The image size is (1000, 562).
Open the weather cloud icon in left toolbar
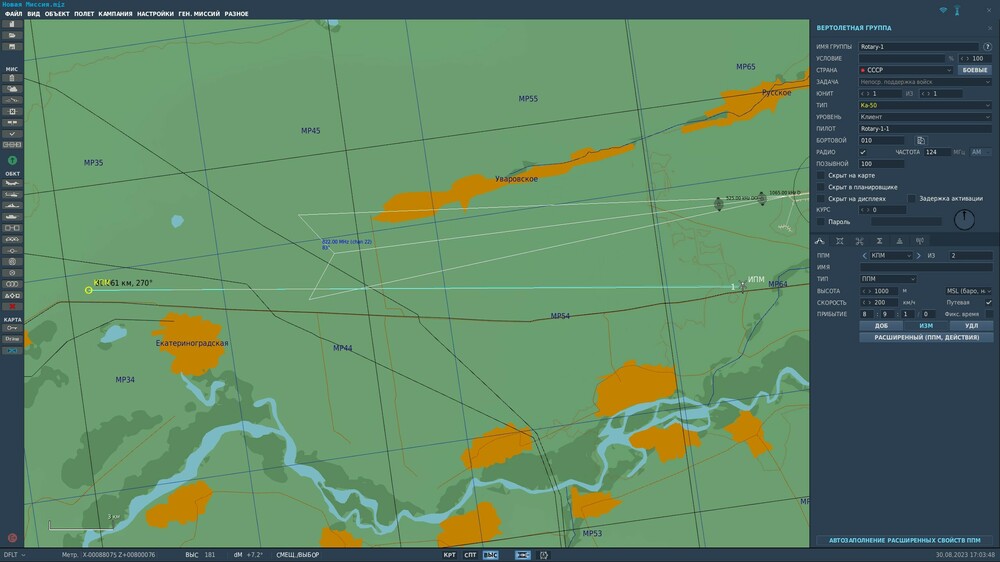[11, 89]
